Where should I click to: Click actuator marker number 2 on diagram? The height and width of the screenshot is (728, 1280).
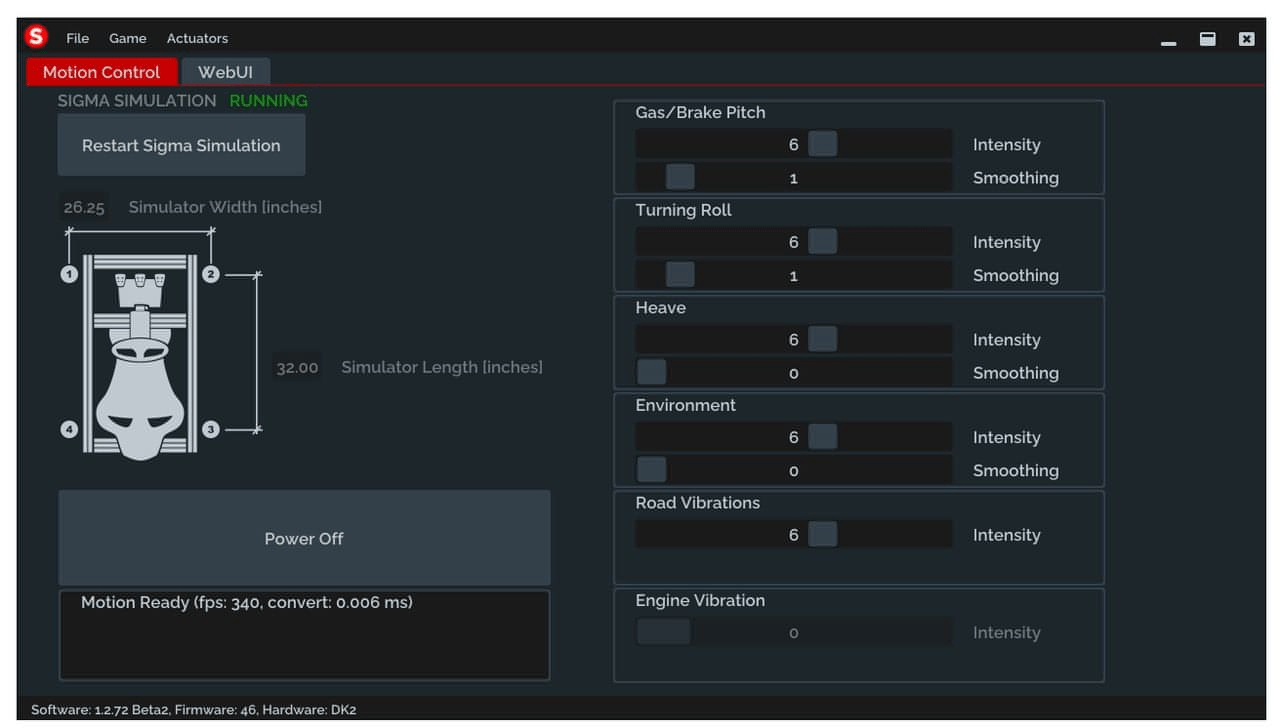(x=211, y=274)
